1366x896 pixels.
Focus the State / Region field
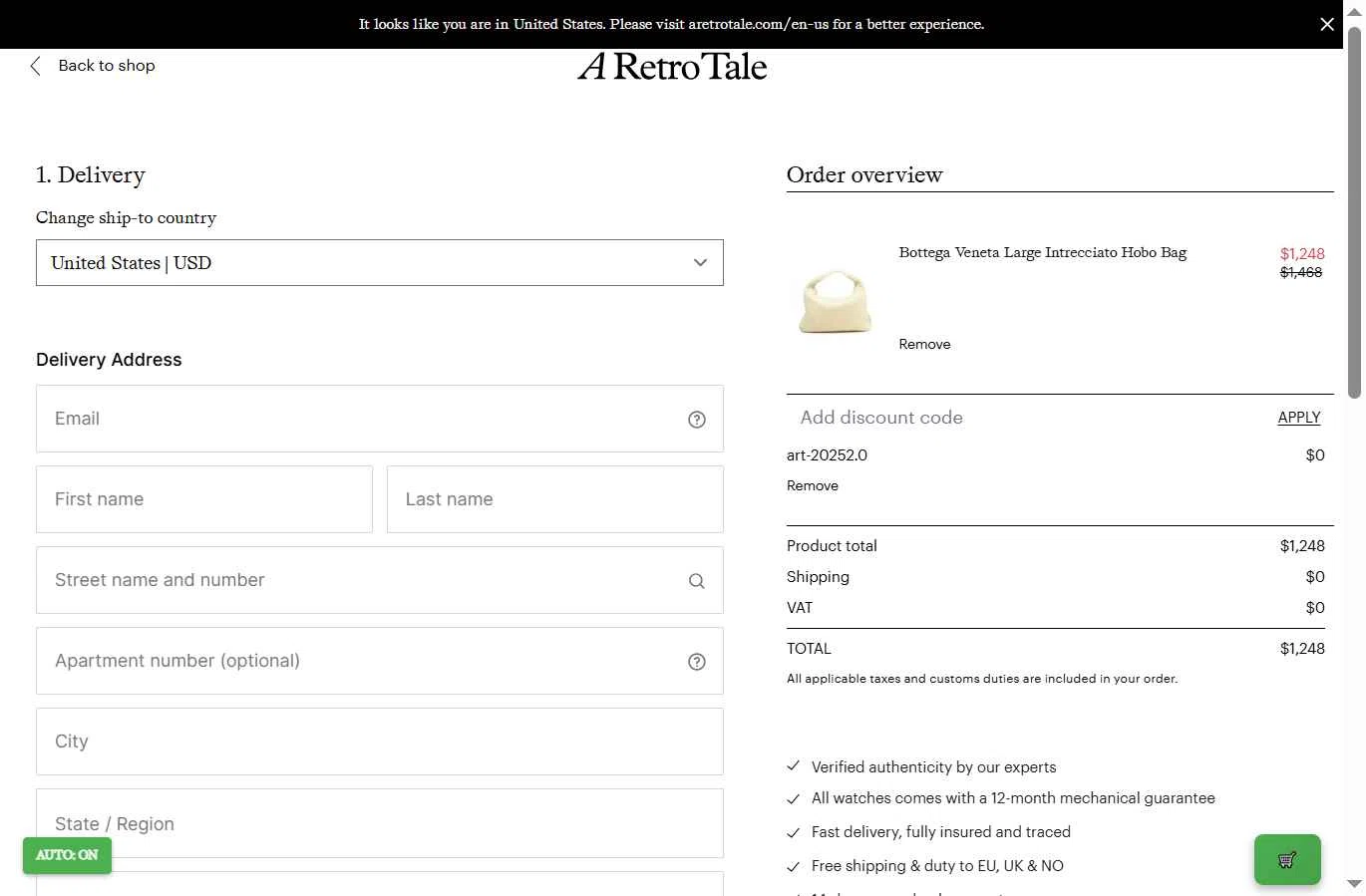380,823
